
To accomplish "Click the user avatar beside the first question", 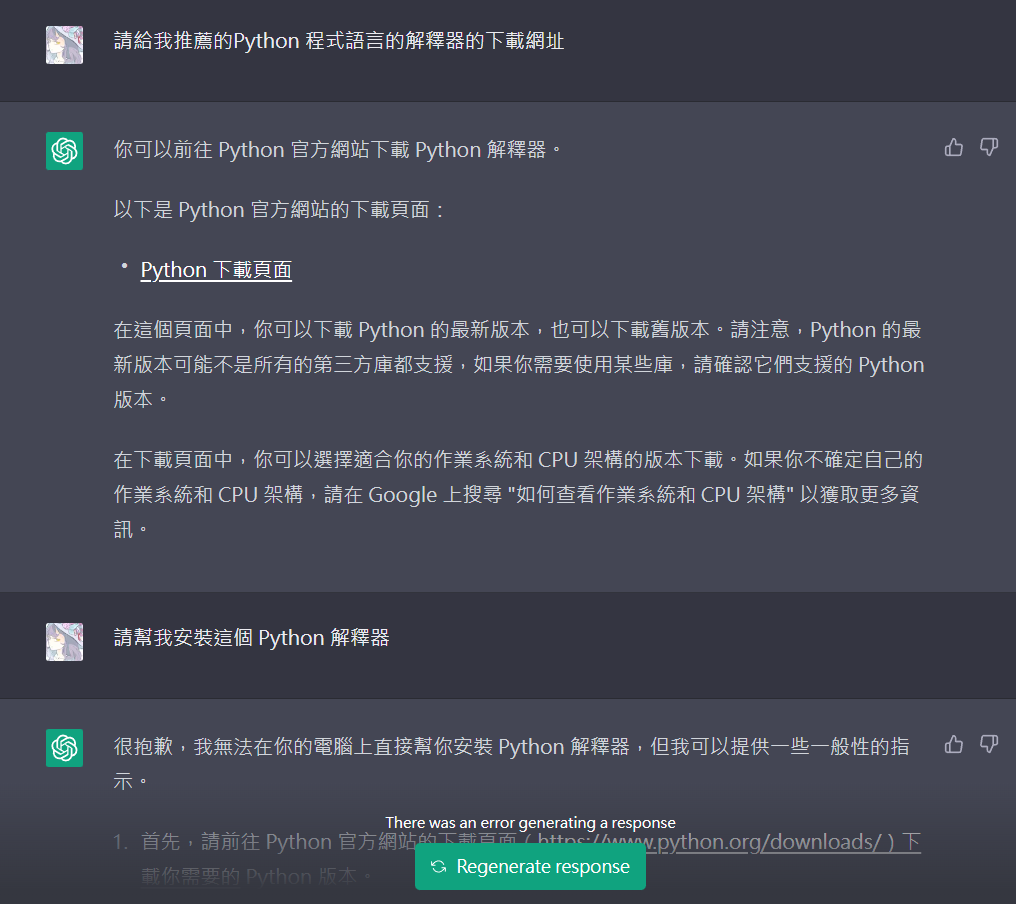I will pyautogui.click(x=64, y=45).
